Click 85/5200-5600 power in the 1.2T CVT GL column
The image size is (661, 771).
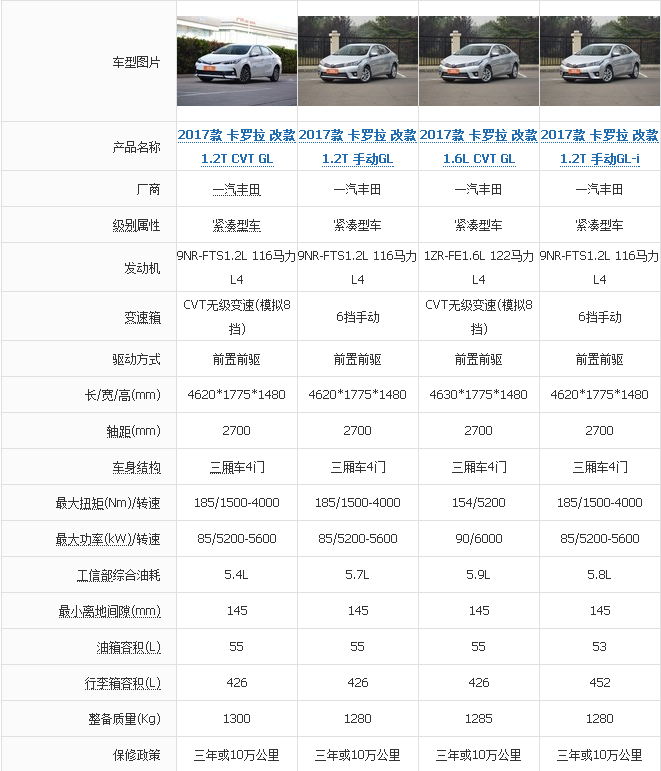tap(237, 538)
